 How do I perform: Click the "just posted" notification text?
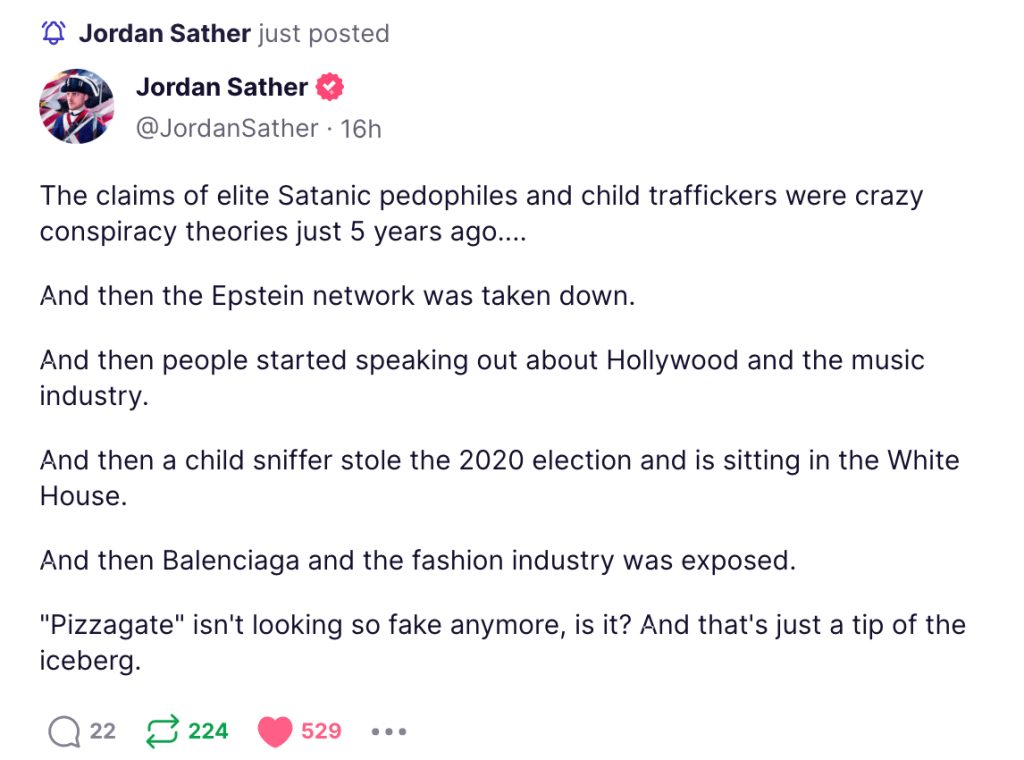(324, 33)
